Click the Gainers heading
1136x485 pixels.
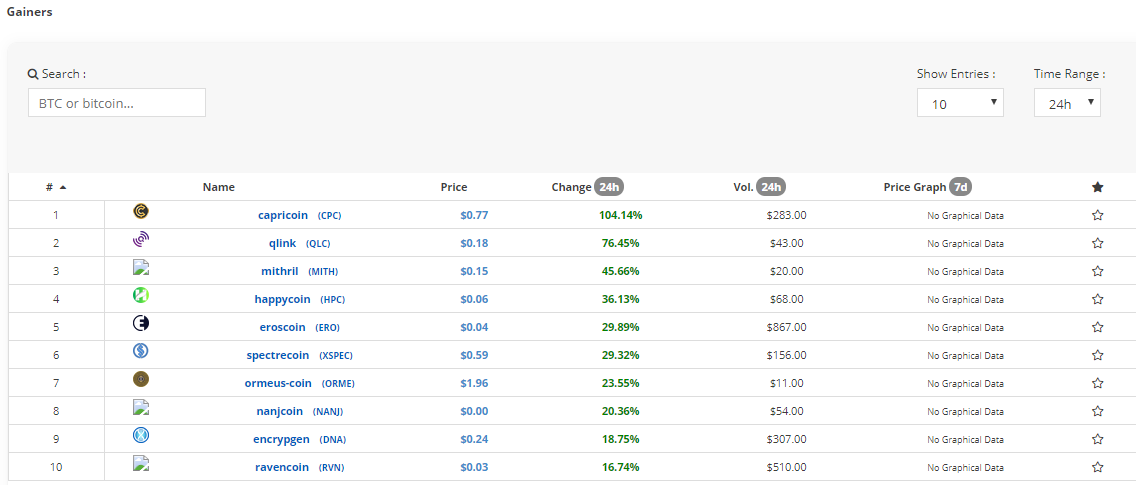pos(29,12)
